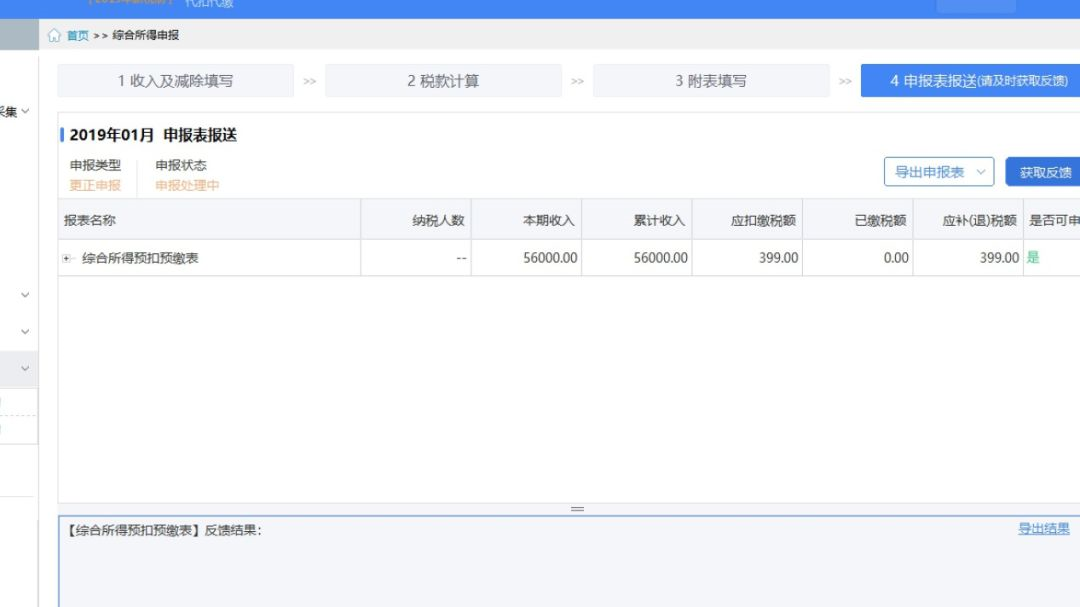Switch to step 2 税款计算
Viewport: 1080px width, 607px height.
pos(443,81)
